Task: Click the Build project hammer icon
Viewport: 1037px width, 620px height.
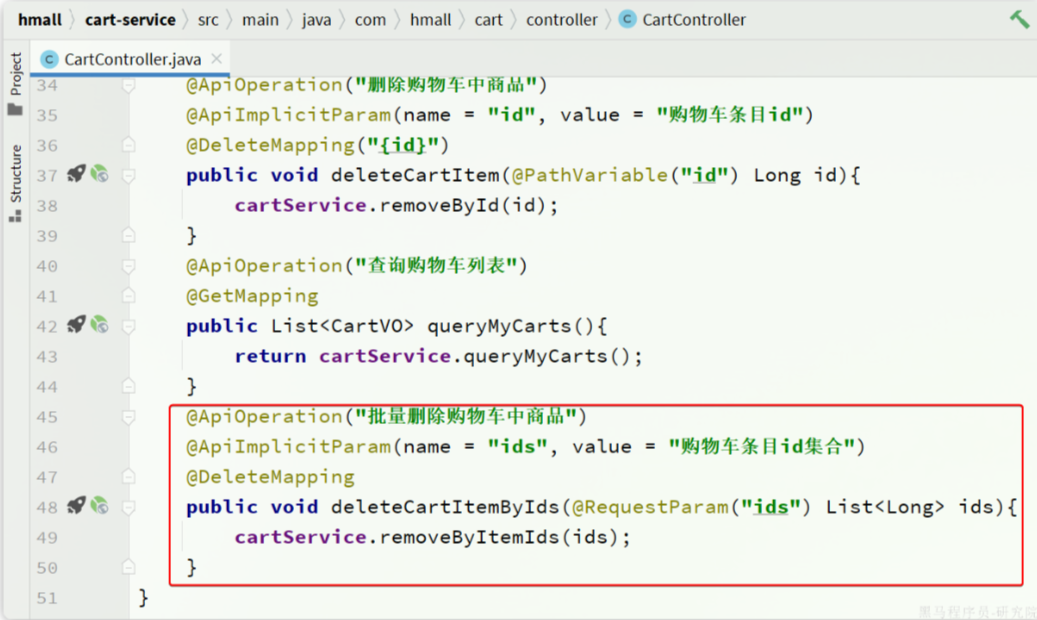Action: click(1019, 19)
